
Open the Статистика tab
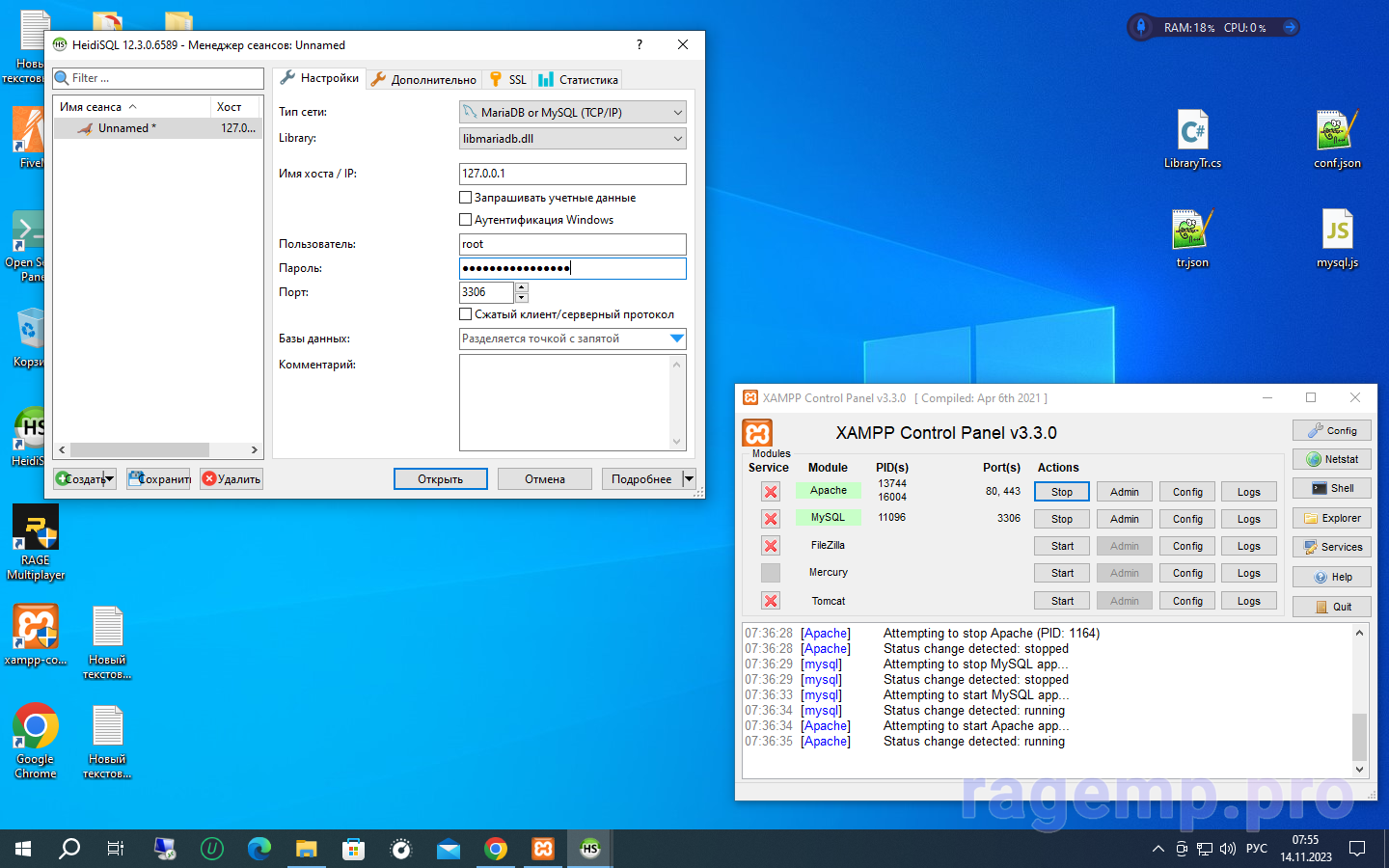(x=579, y=80)
